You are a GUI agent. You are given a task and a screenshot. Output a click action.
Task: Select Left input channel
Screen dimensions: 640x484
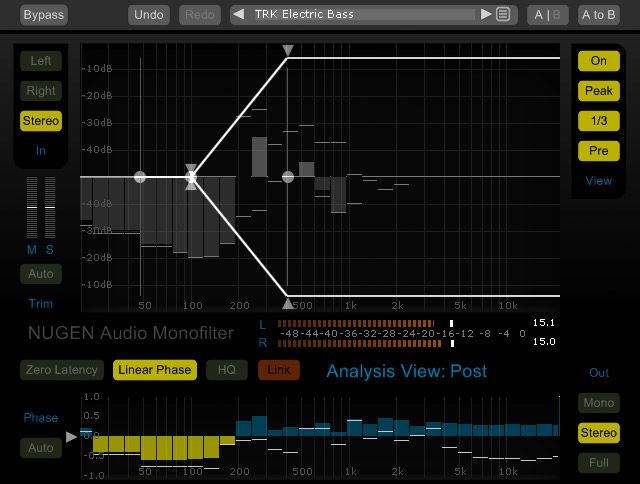[41, 61]
